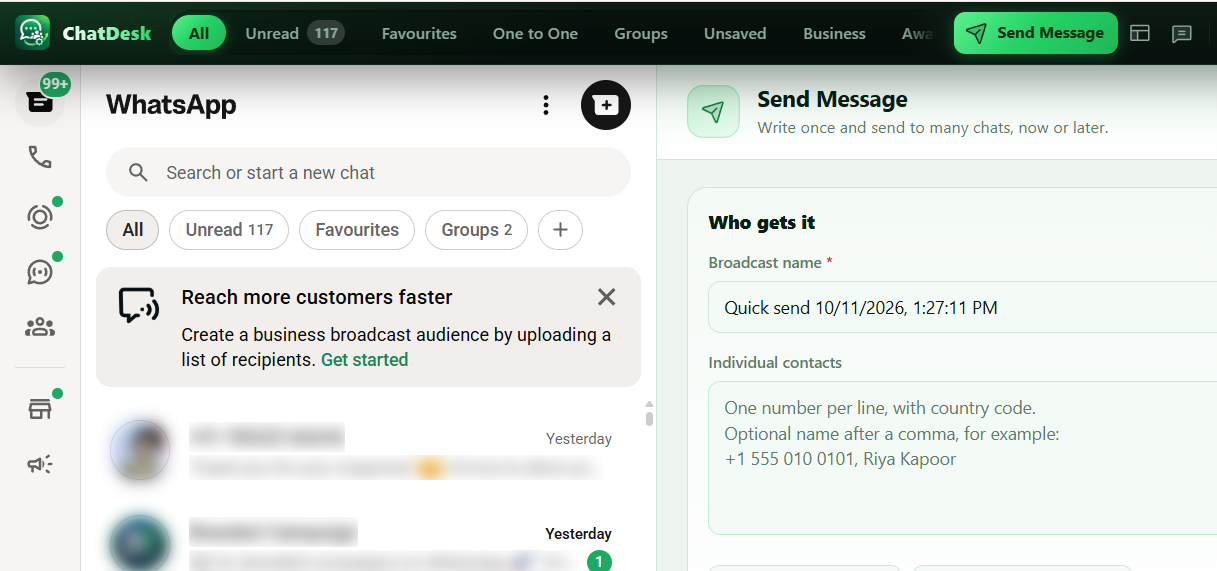Switch to One to One tab

(535, 33)
